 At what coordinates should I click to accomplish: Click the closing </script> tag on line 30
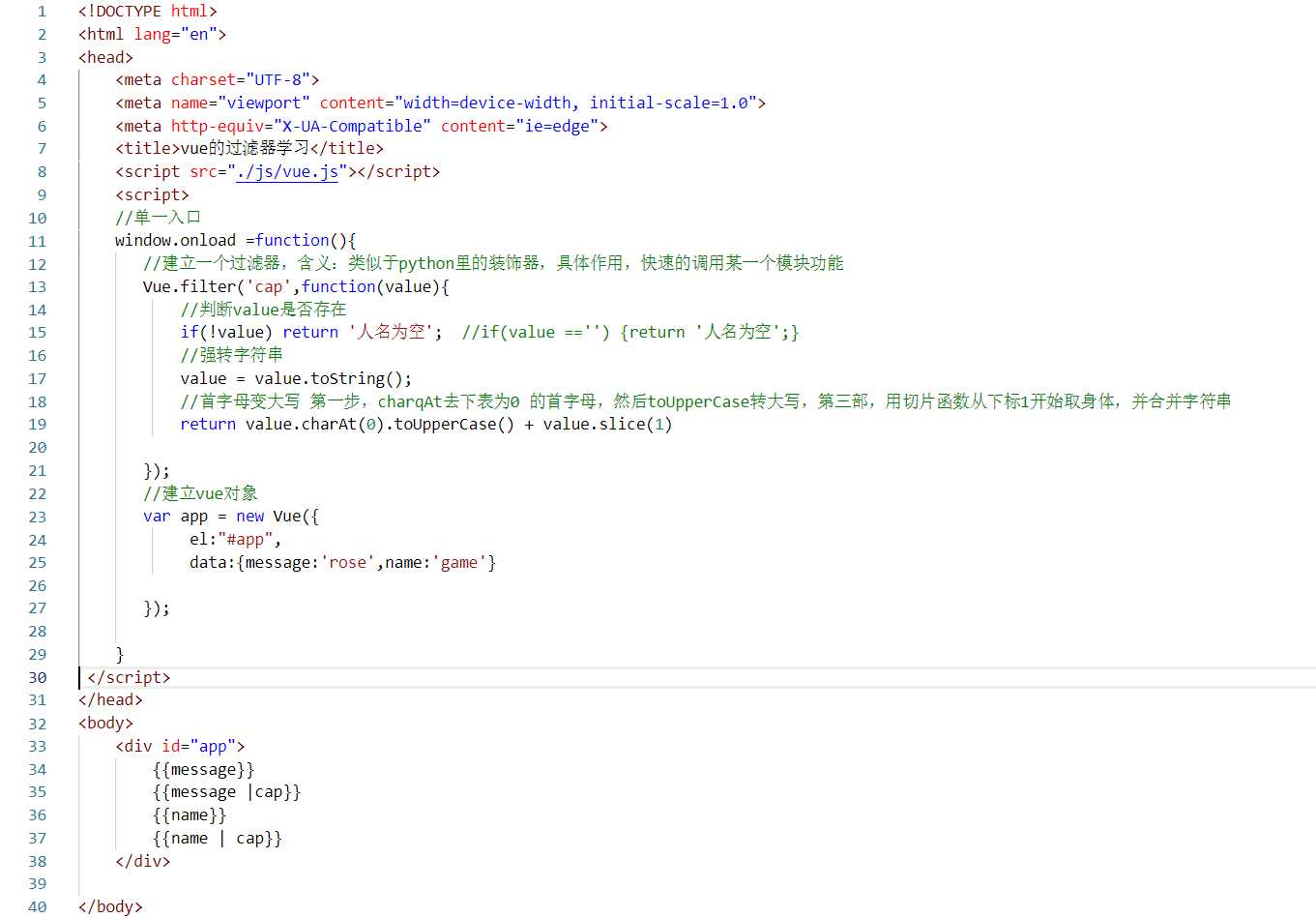coord(129,677)
